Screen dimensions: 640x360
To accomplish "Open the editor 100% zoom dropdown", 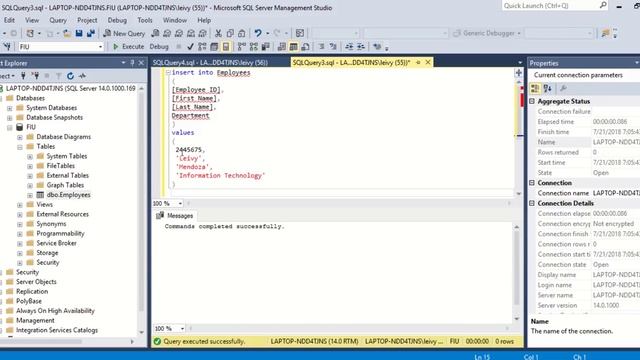I will click(180, 203).
